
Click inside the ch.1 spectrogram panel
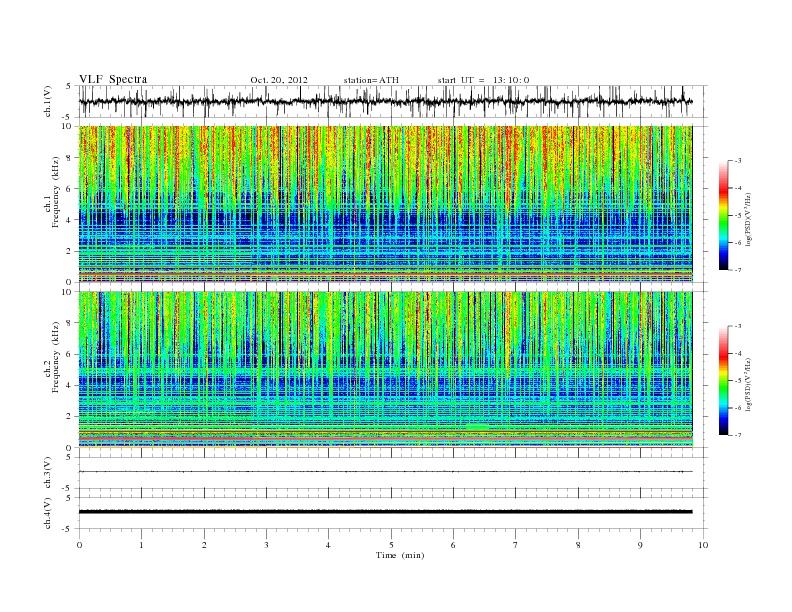click(x=385, y=204)
